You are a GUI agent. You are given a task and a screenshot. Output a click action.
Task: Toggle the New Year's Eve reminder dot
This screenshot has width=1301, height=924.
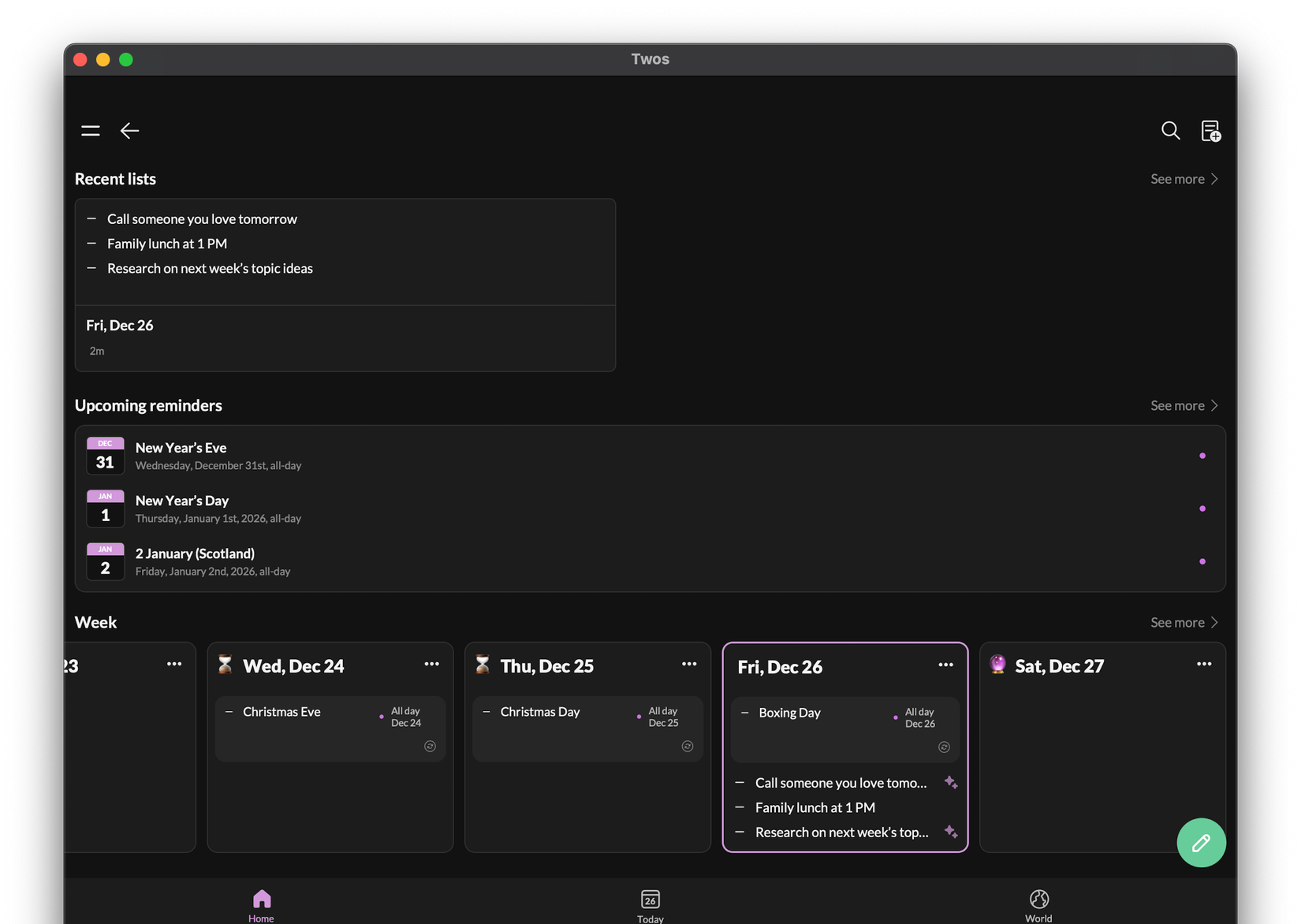pyautogui.click(x=1202, y=456)
